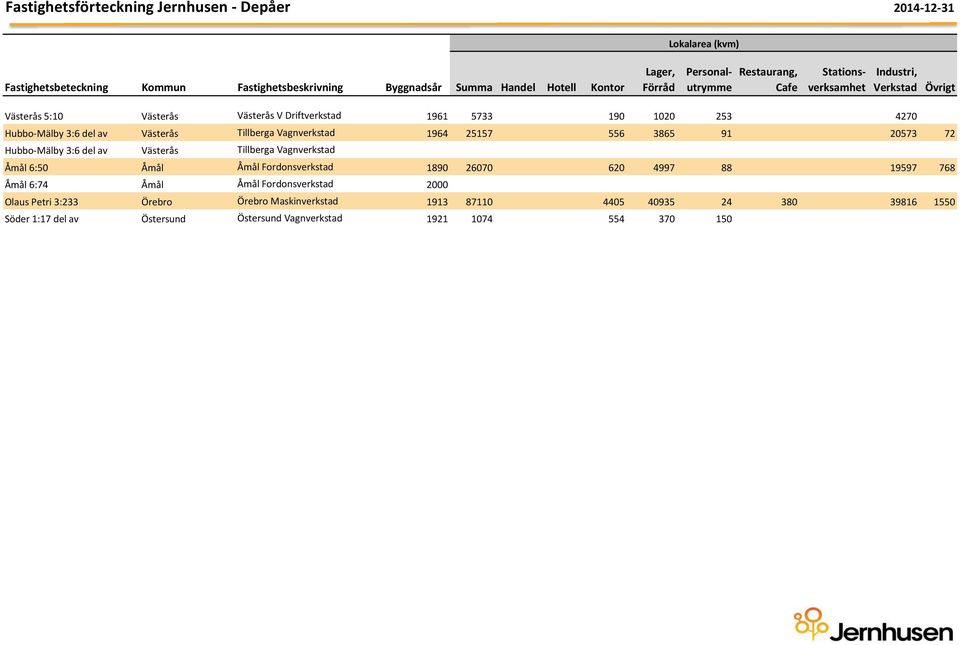Click the Övrigt value 1550
Image resolution: width=960 pixels, height=645 pixels.
944,202
